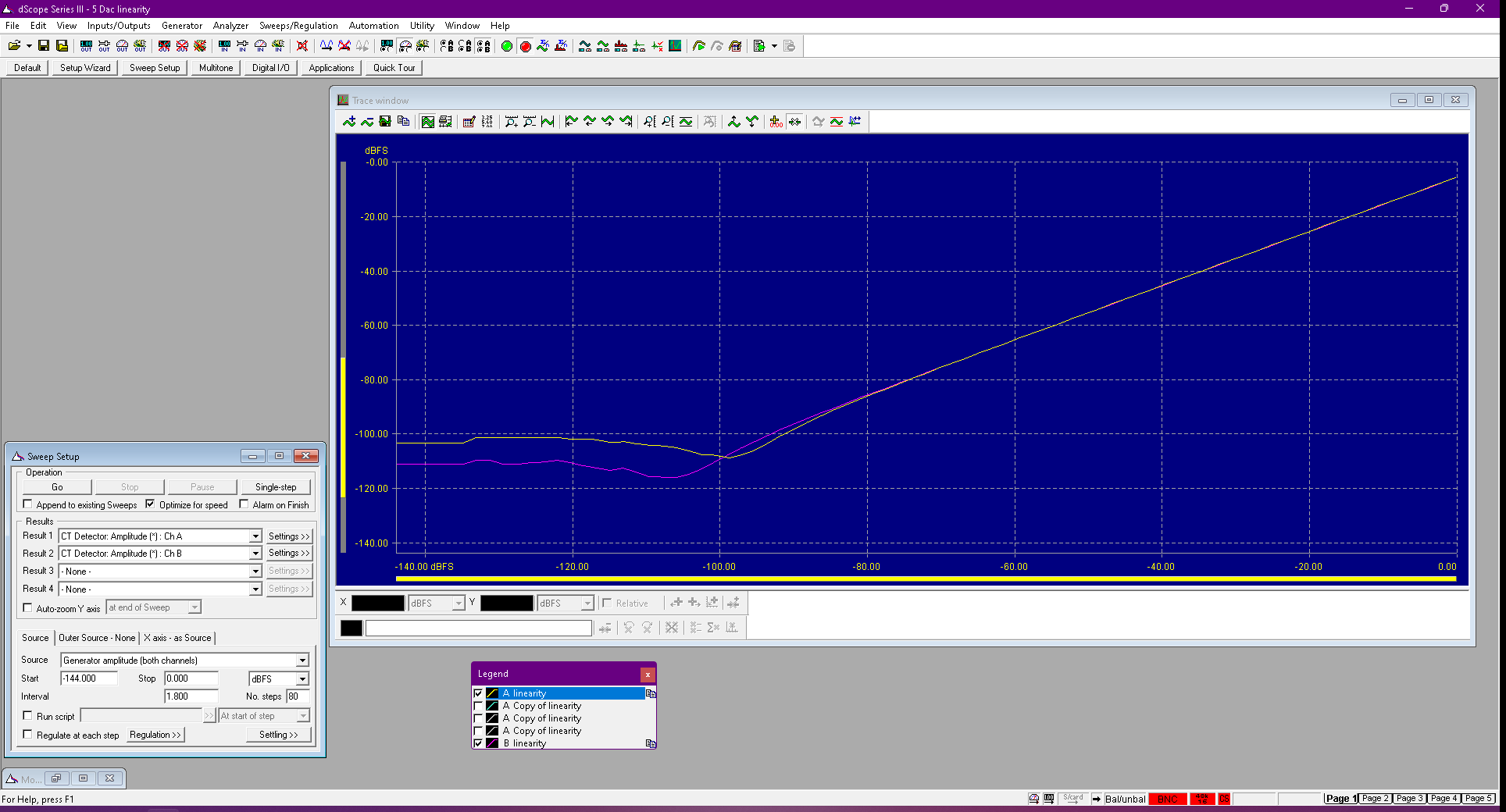Open the Source generator amplitude dropdown
This screenshot has width=1506, height=812.
pyautogui.click(x=302, y=661)
